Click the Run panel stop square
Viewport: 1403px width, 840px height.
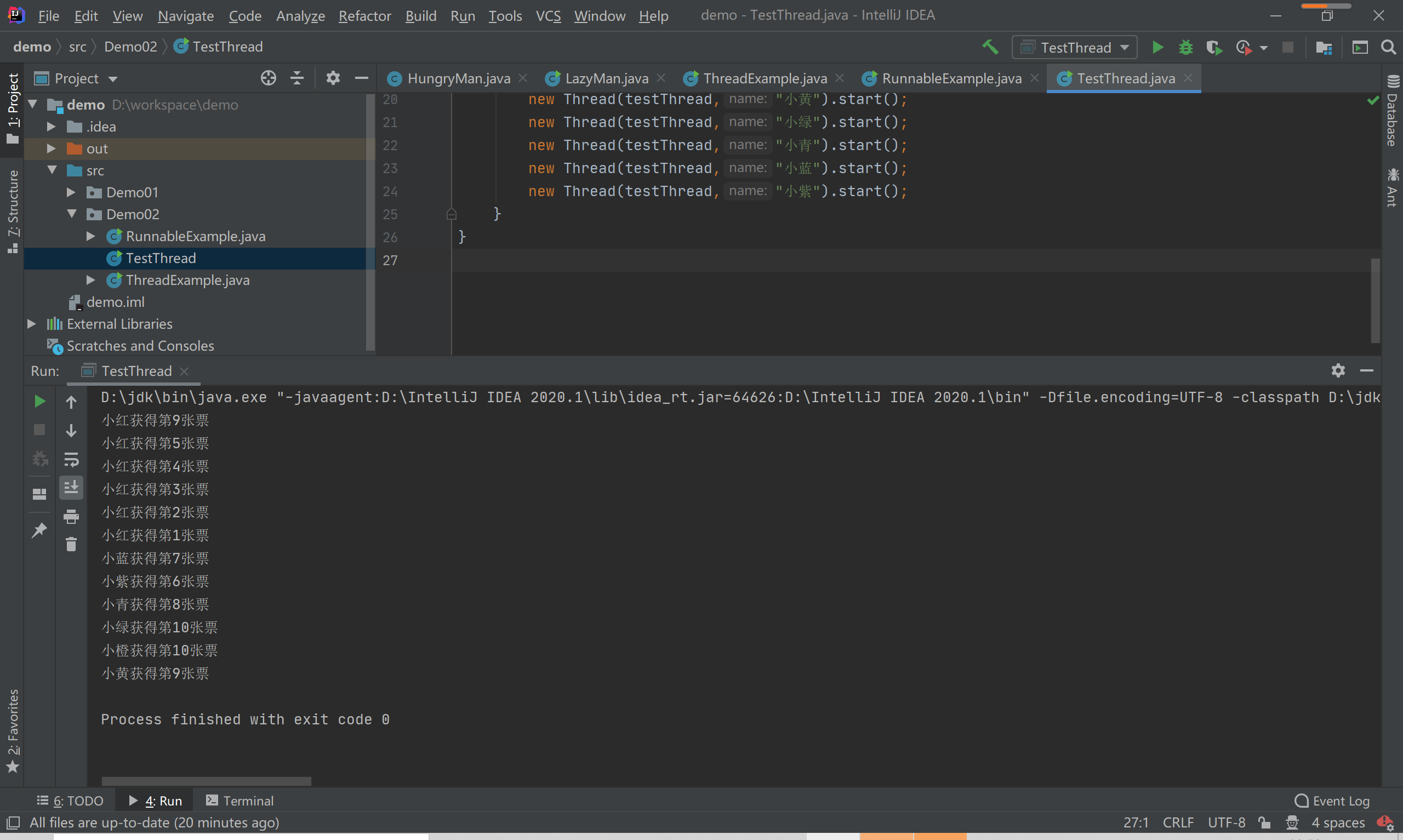point(39,430)
